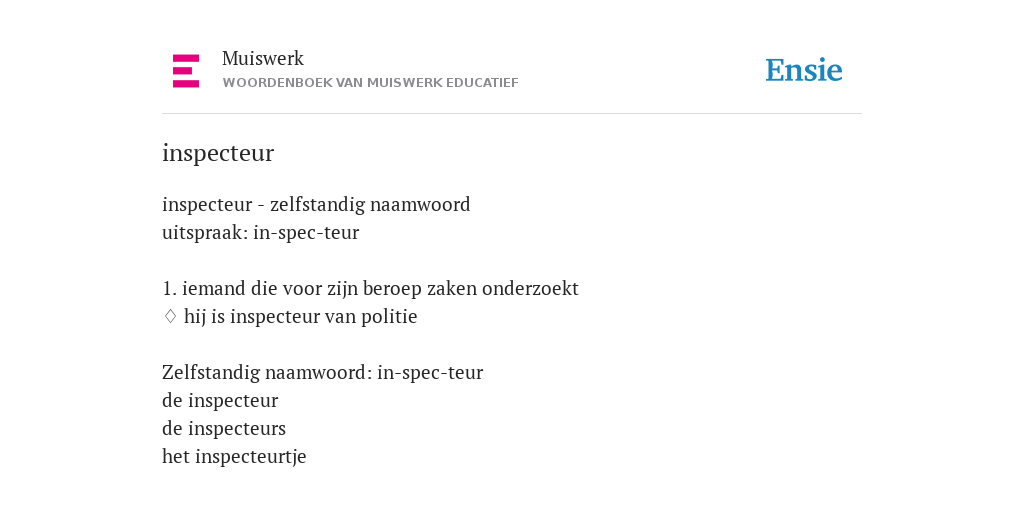Click the line 'Zelfstandig naamwoord: in-spec-teur'
This screenshot has width=1024, height=512.
click(323, 373)
